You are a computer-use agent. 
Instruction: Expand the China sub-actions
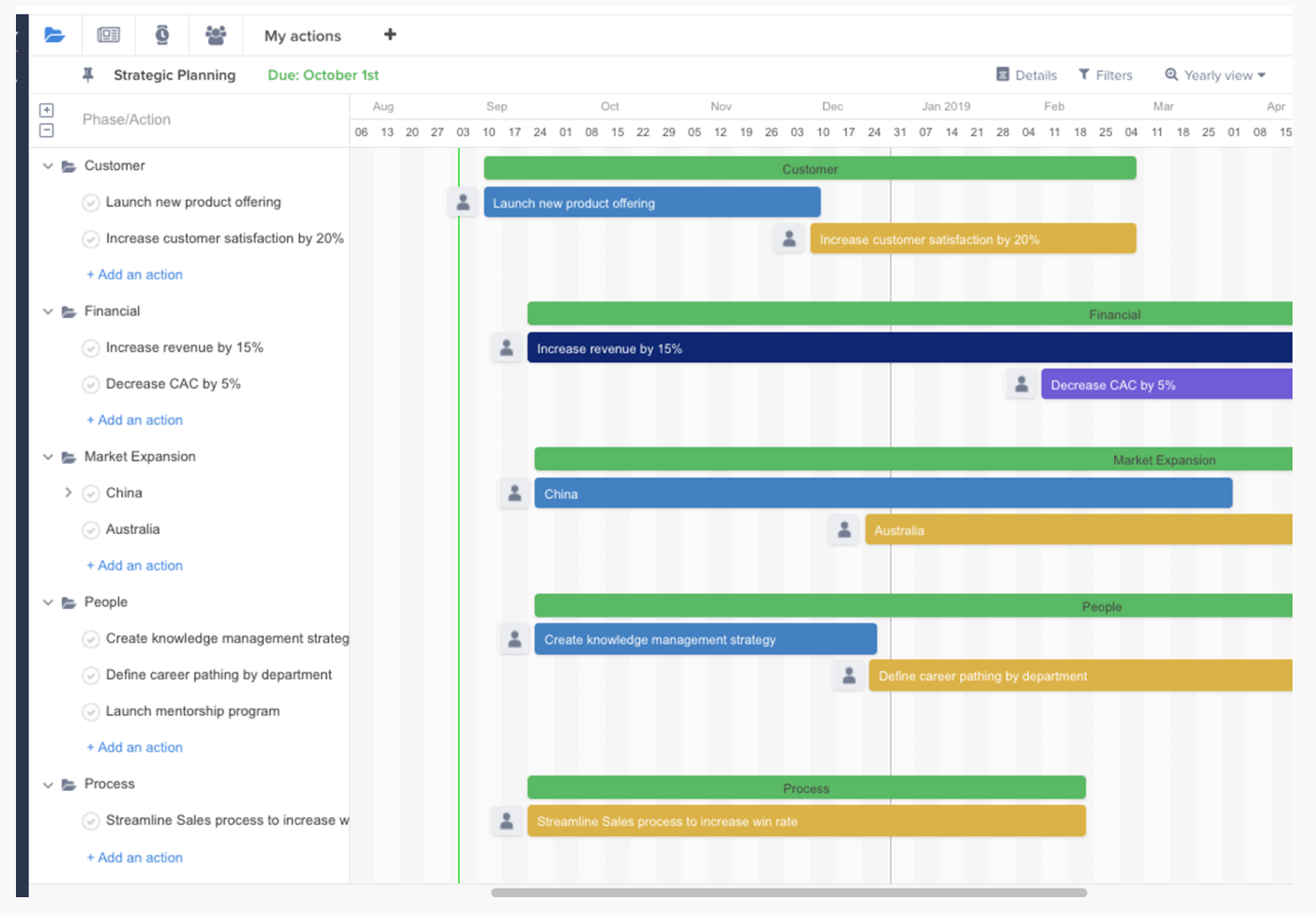68,493
